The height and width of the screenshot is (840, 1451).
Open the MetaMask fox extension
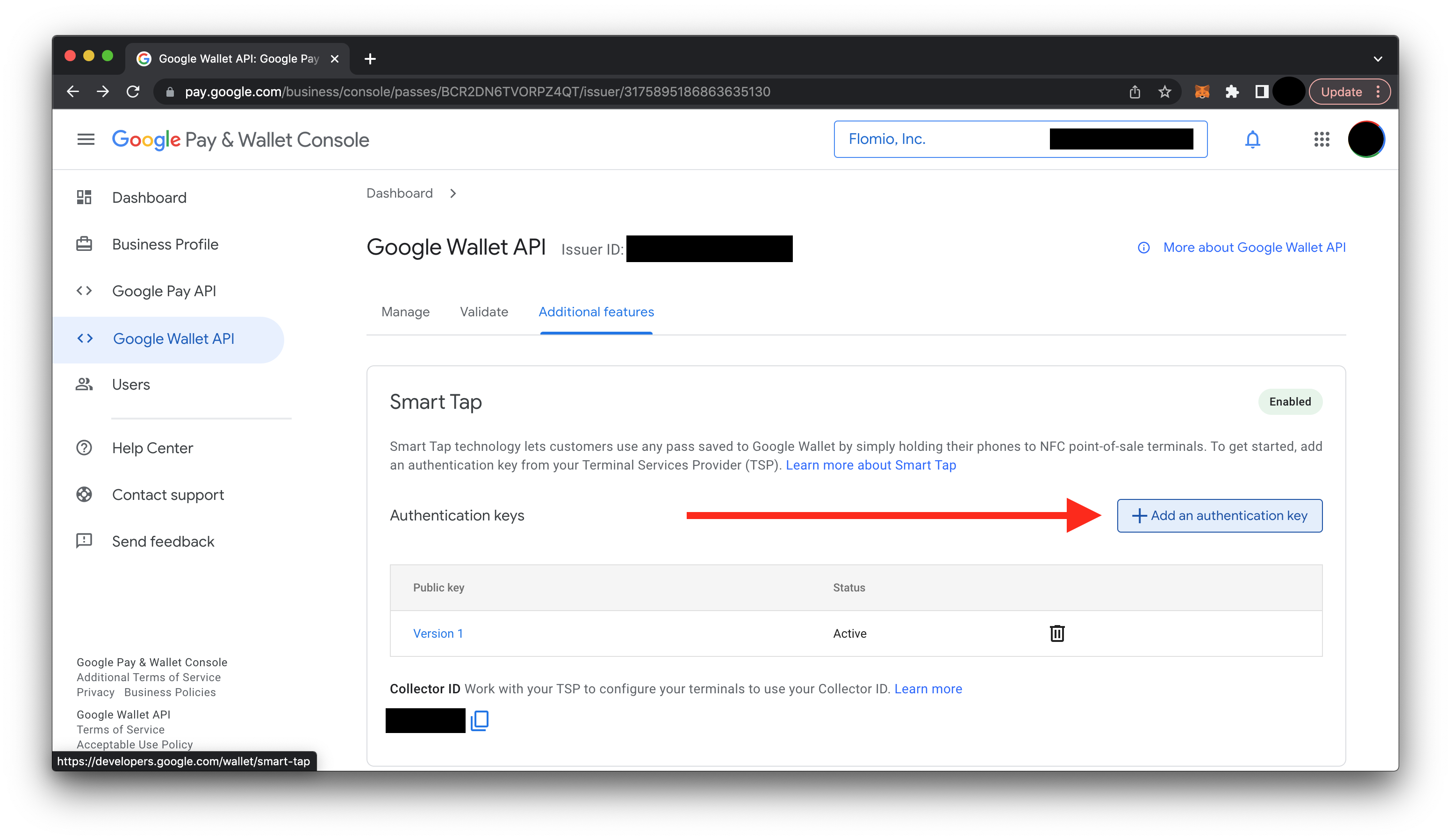(1202, 92)
